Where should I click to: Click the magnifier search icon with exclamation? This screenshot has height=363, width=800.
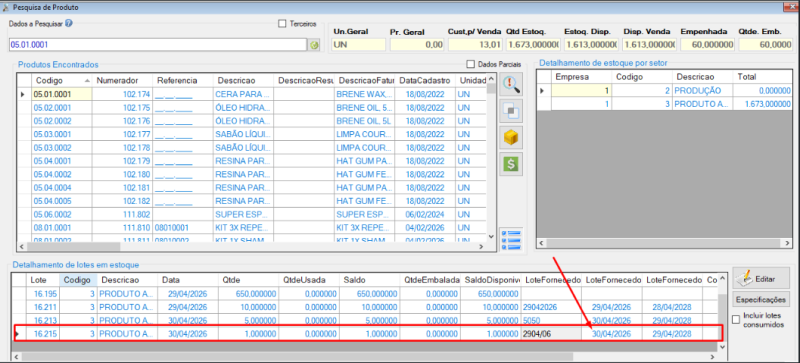pos(511,84)
